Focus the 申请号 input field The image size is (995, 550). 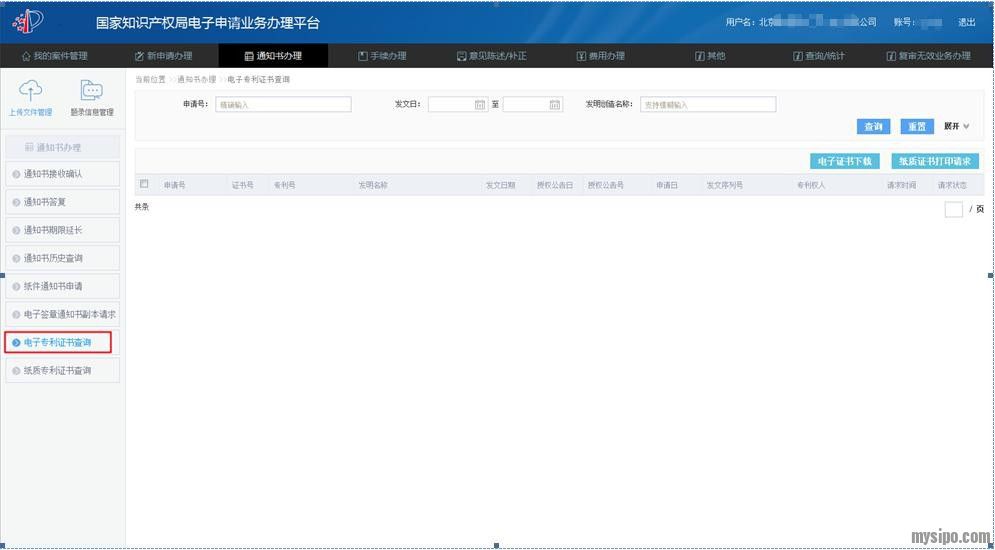click(x=283, y=105)
